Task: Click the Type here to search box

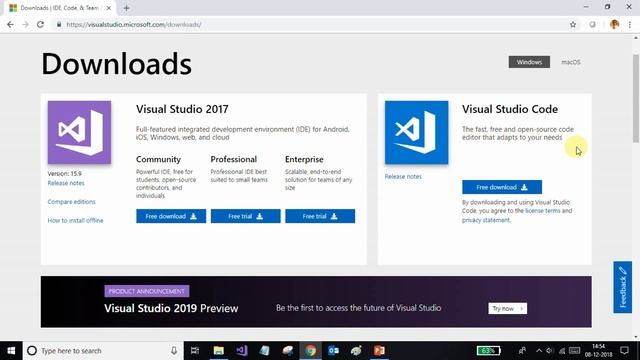Action: [103, 351]
